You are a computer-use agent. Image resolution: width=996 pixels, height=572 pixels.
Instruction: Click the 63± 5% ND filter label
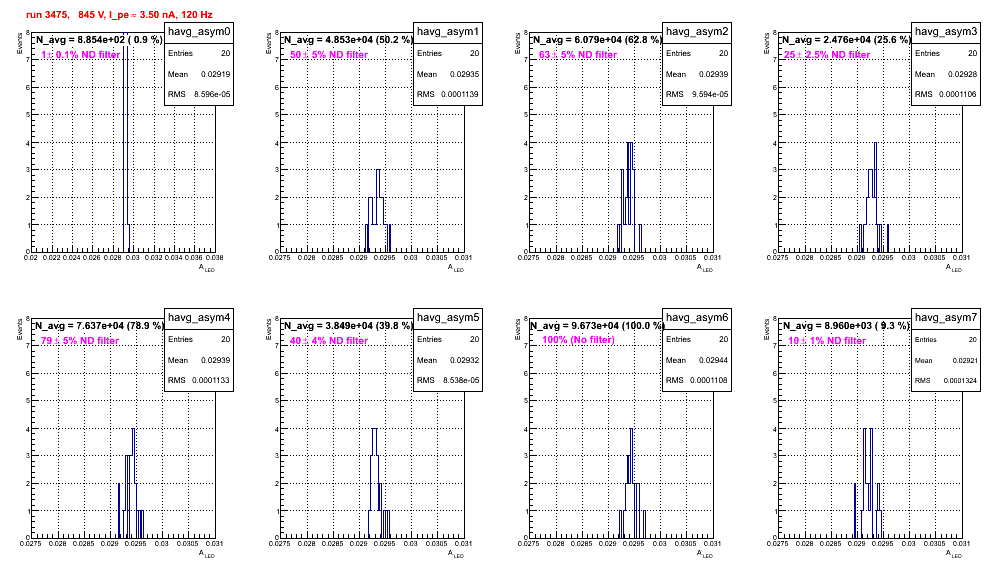coord(578,55)
